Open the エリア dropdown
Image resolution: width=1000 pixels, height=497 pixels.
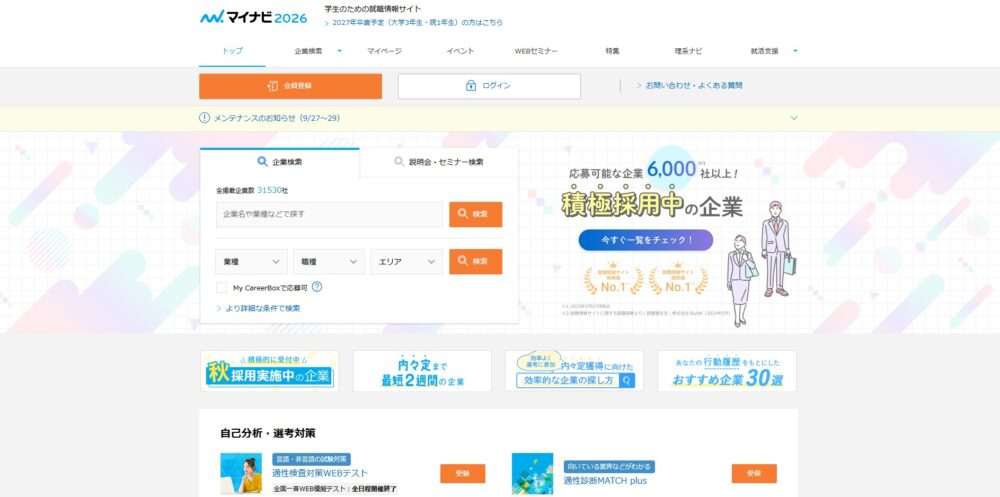(x=406, y=262)
